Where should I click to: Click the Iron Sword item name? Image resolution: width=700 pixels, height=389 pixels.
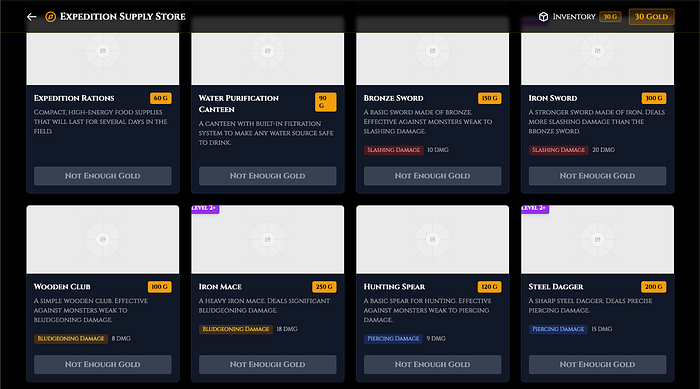[553, 98]
